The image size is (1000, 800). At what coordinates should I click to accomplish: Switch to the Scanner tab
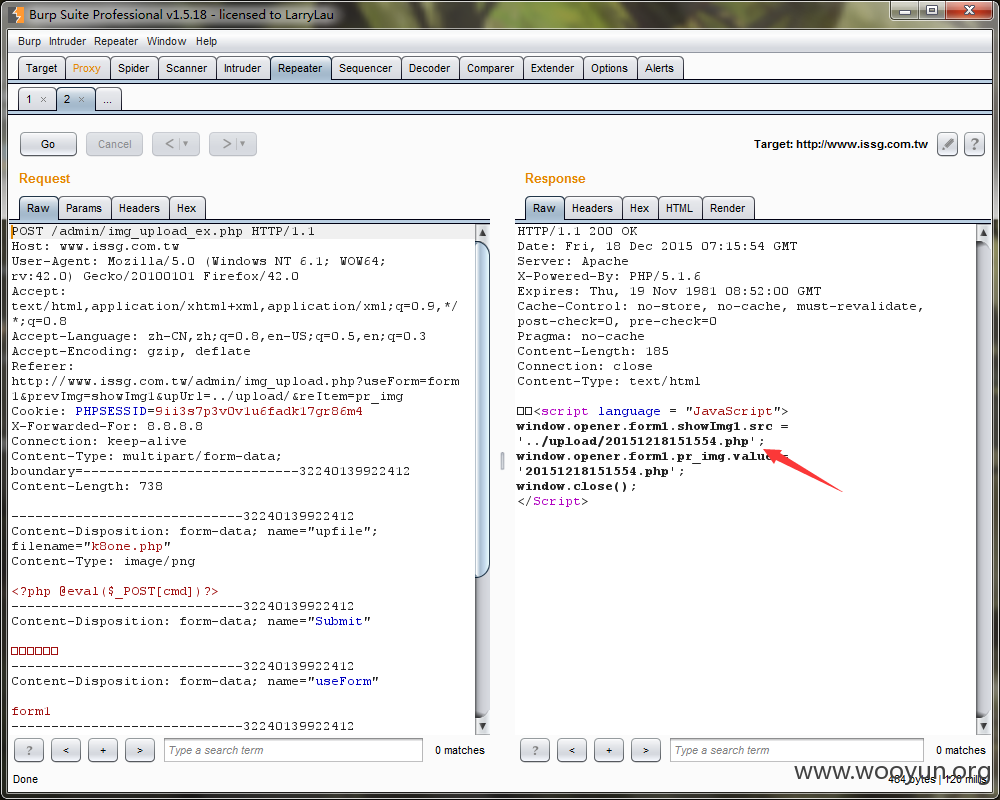coord(186,68)
